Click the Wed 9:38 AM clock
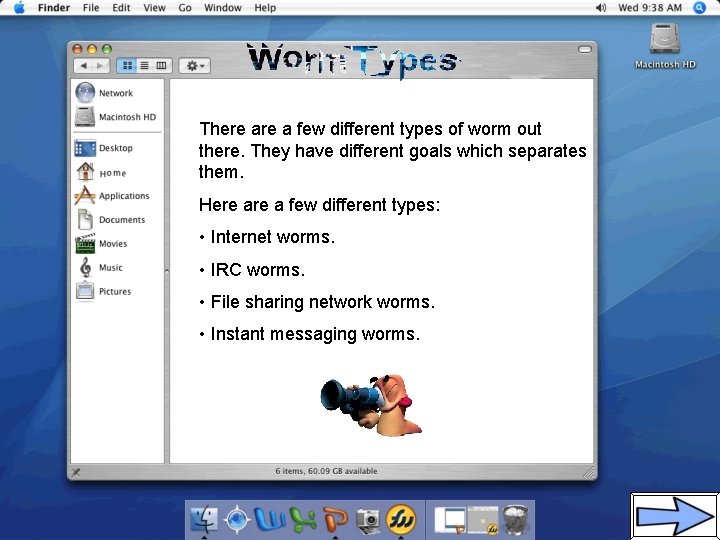 [x=650, y=8]
